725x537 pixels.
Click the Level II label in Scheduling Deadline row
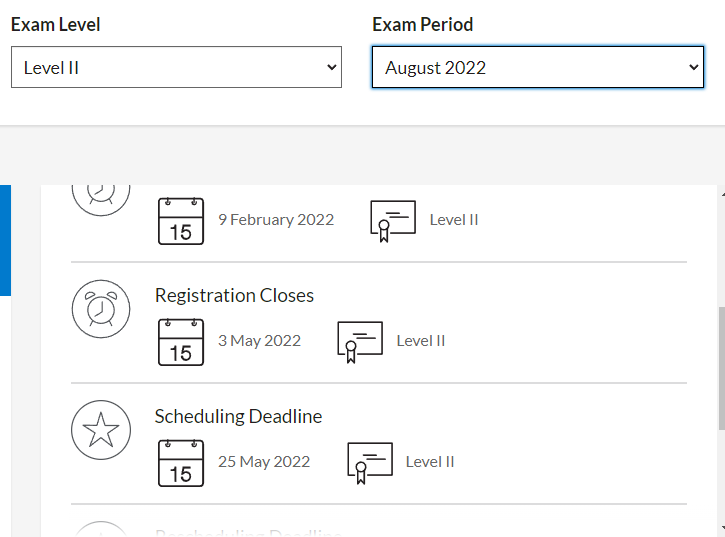430,461
